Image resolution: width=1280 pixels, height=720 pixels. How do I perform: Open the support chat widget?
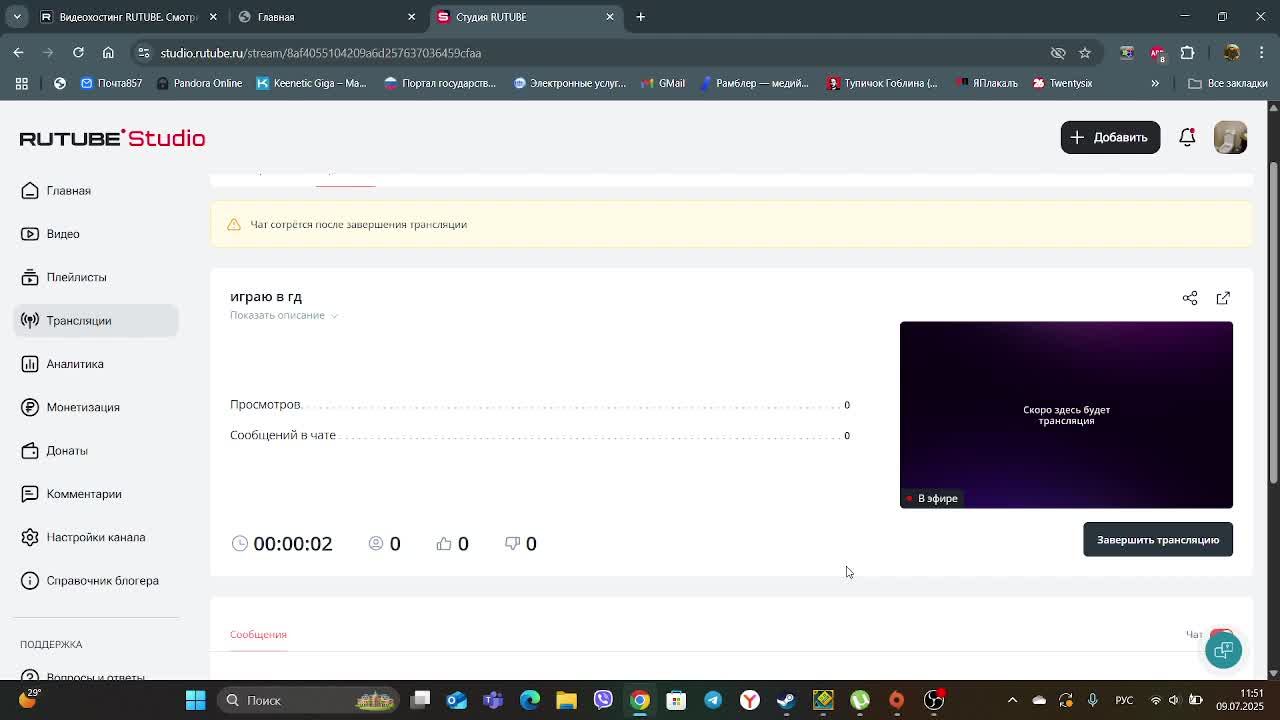click(x=1223, y=650)
